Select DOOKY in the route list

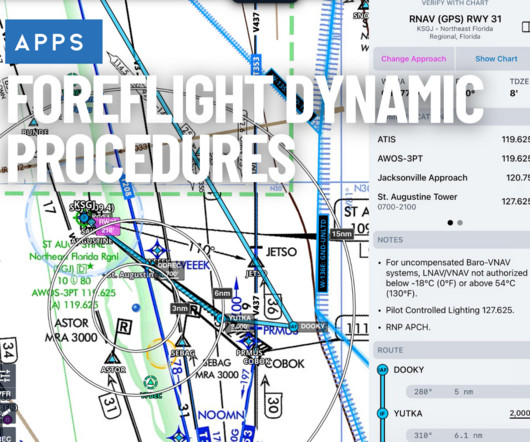tap(409, 370)
